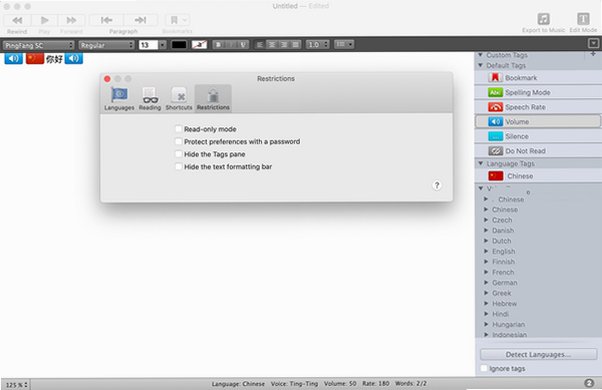Click the Edit Mode icon
The image size is (602, 390).
click(x=583, y=19)
